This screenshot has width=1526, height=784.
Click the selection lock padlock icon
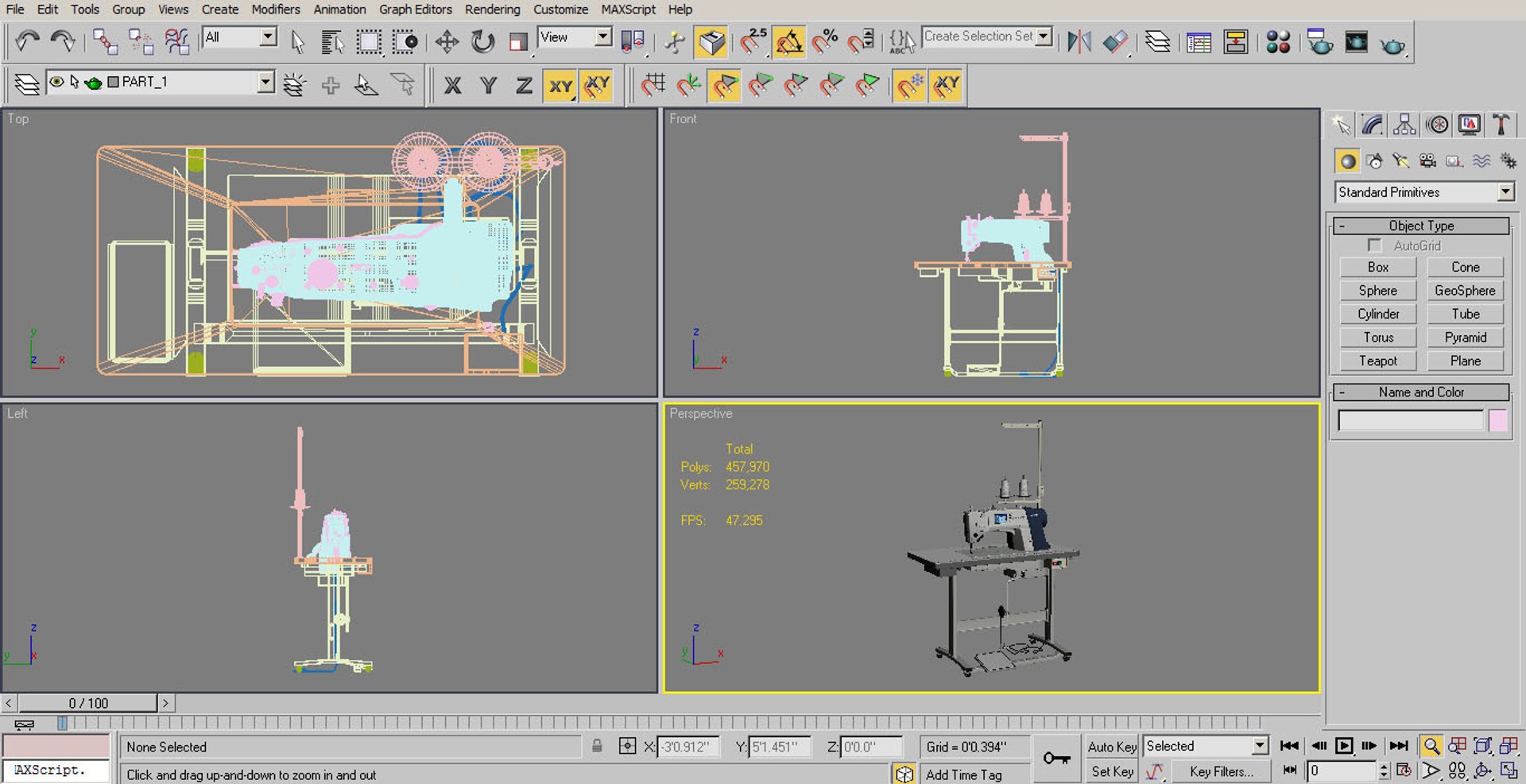pyautogui.click(x=597, y=746)
